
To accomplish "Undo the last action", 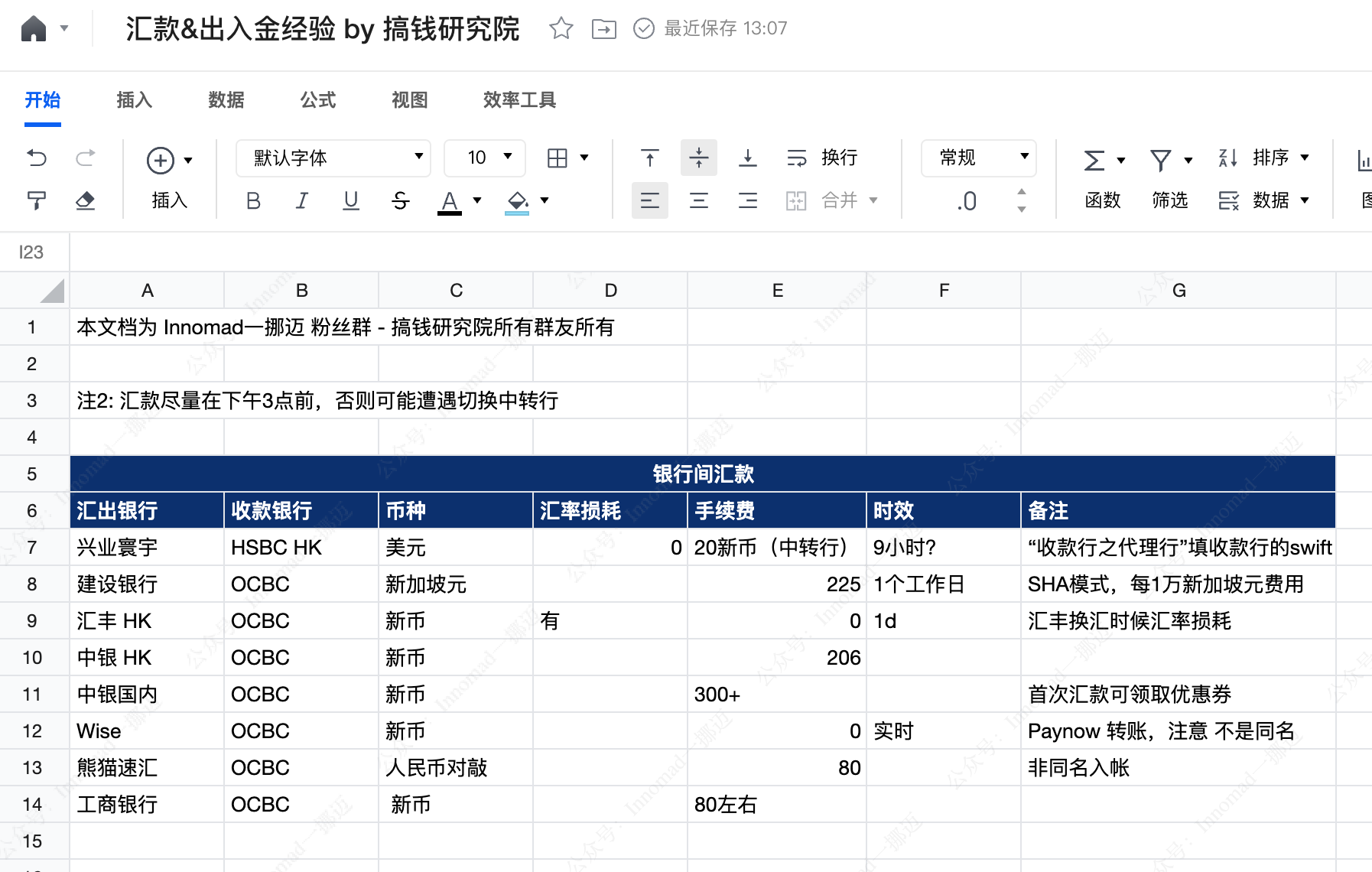I will pyautogui.click(x=37, y=158).
